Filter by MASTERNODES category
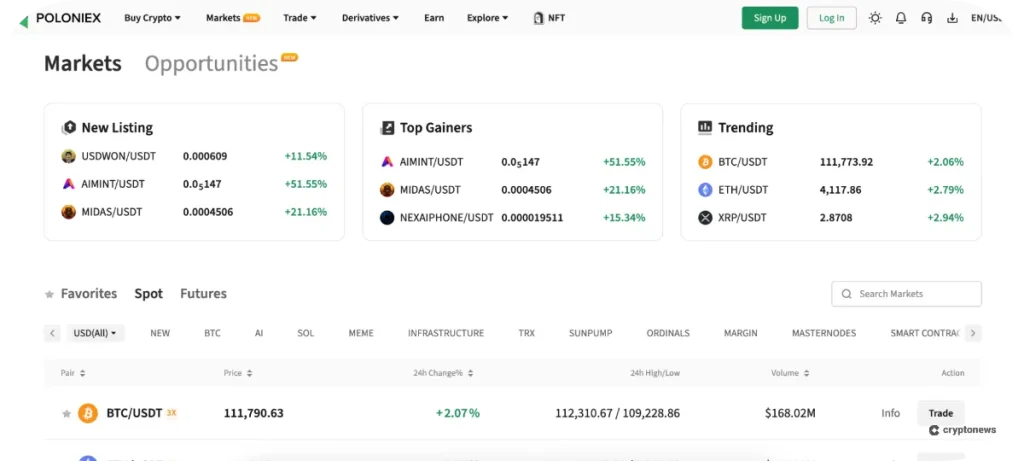 (x=824, y=333)
